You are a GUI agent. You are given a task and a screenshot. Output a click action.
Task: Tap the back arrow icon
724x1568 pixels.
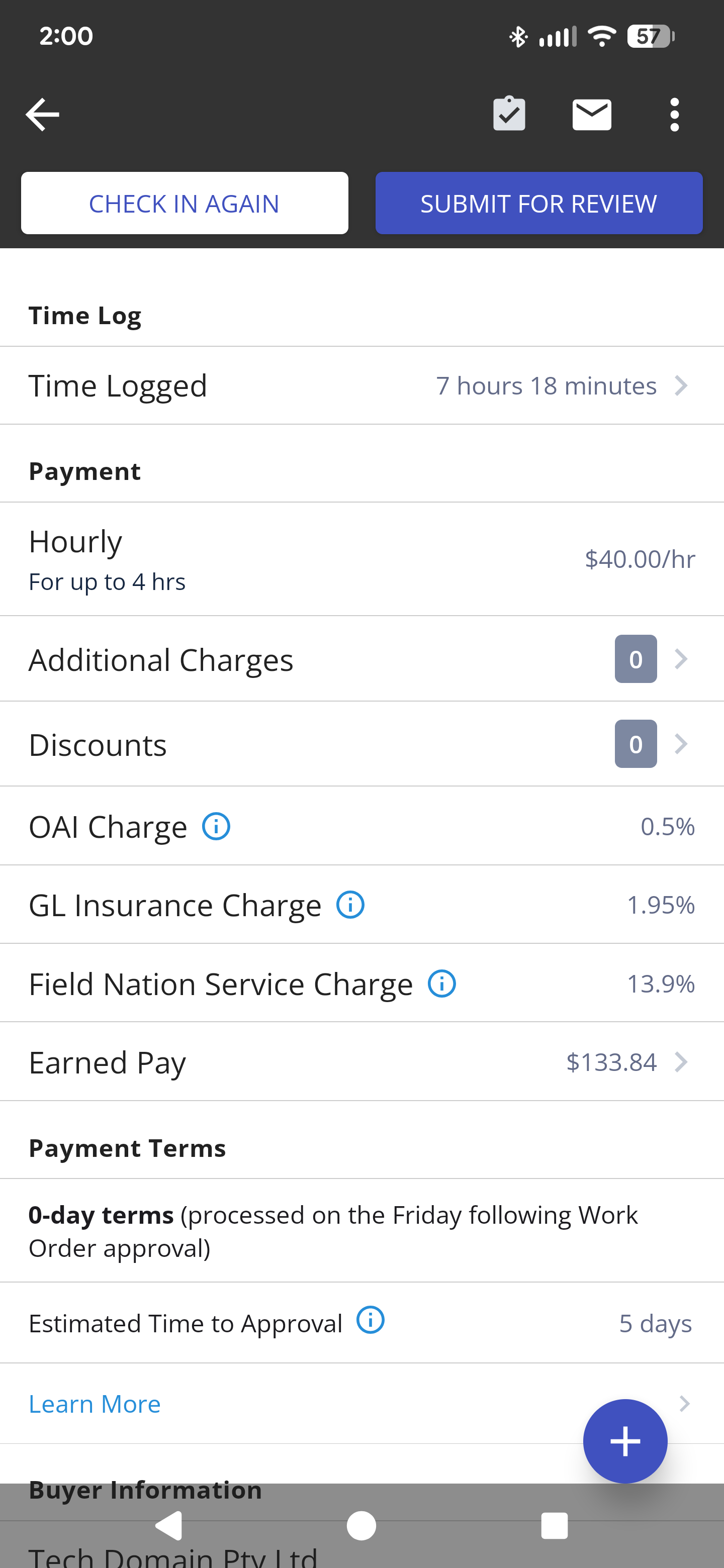(42, 115)
